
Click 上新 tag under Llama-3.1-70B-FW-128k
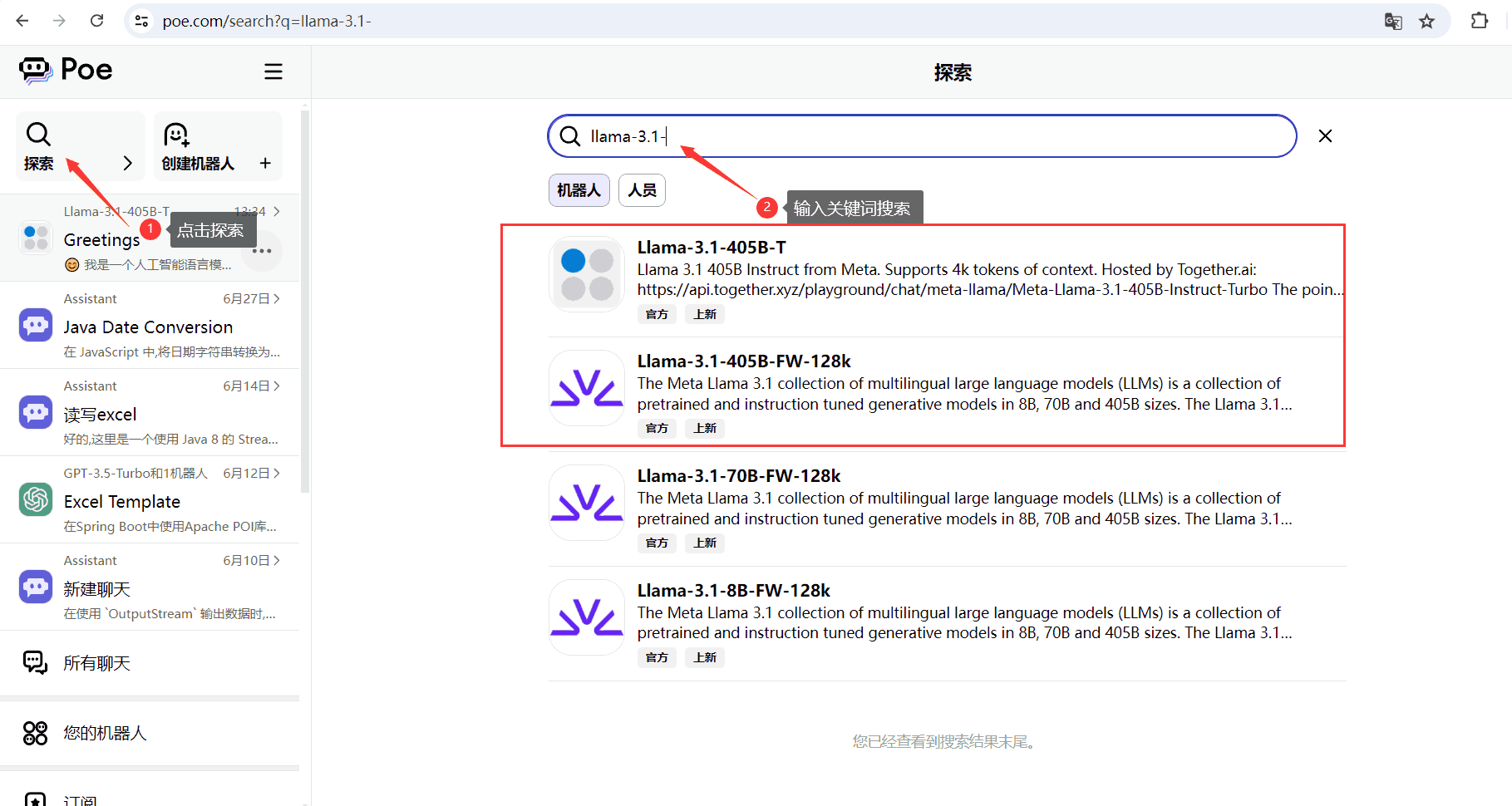point(705,543)
